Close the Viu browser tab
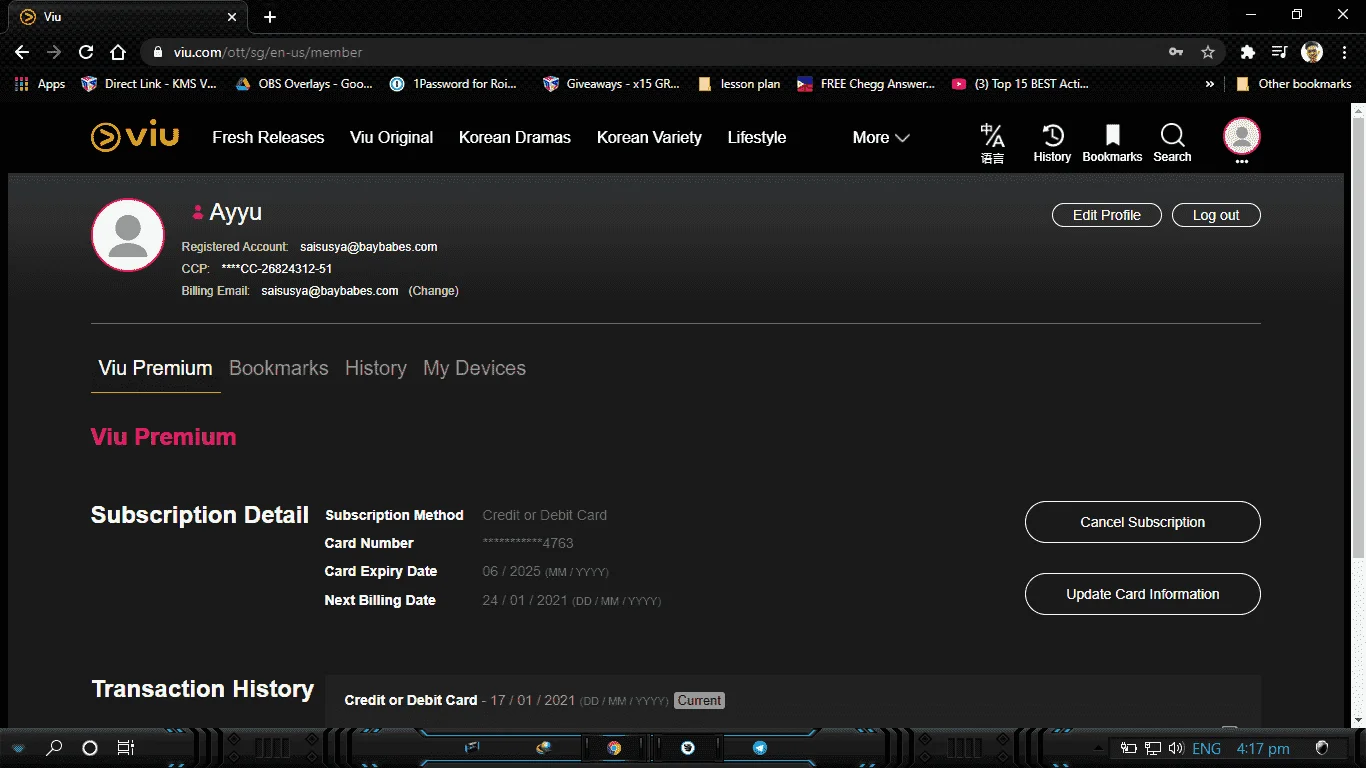The image size is (1366, 768). (x=232, y=17)
